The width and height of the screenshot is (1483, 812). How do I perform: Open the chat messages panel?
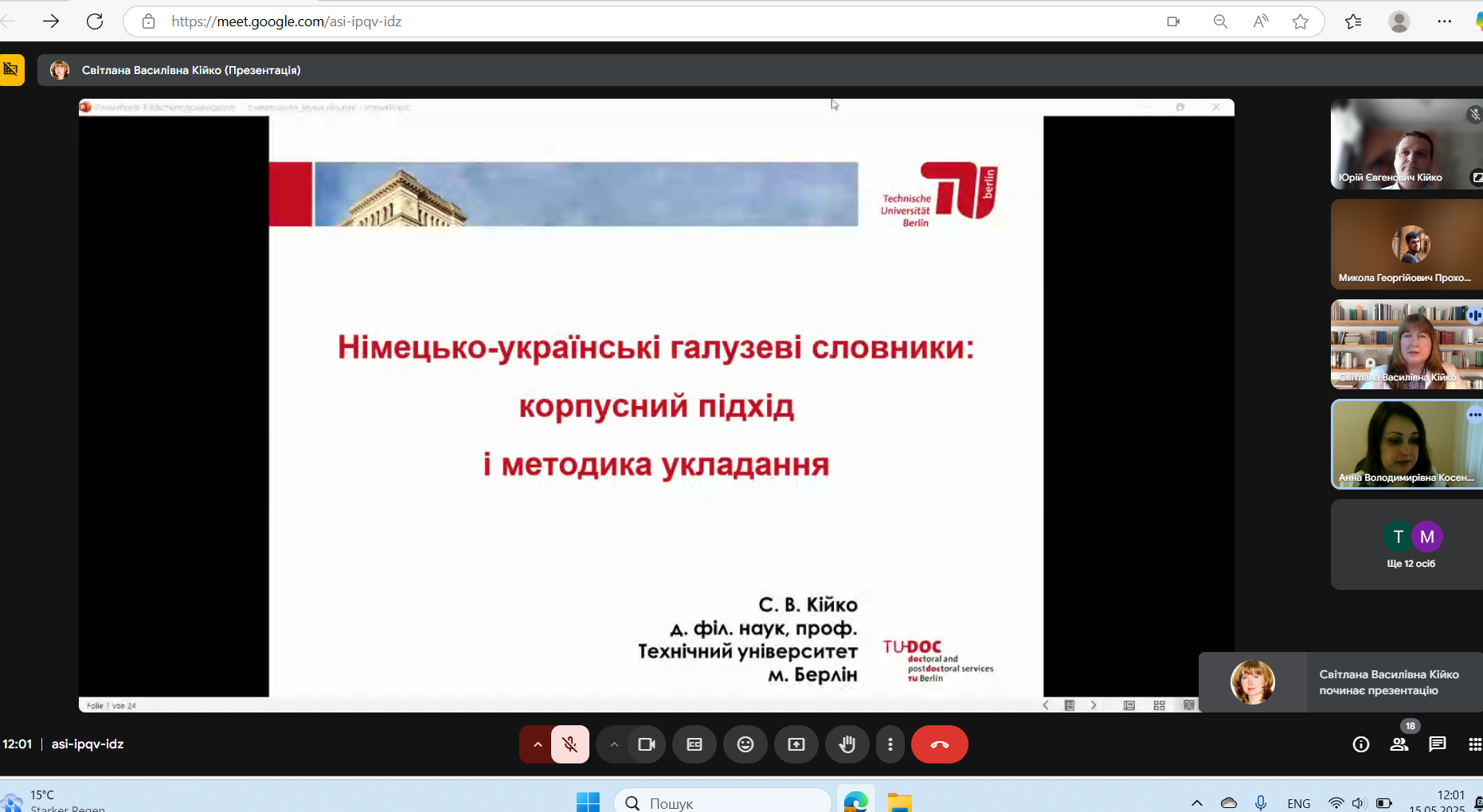point(1438,744)
